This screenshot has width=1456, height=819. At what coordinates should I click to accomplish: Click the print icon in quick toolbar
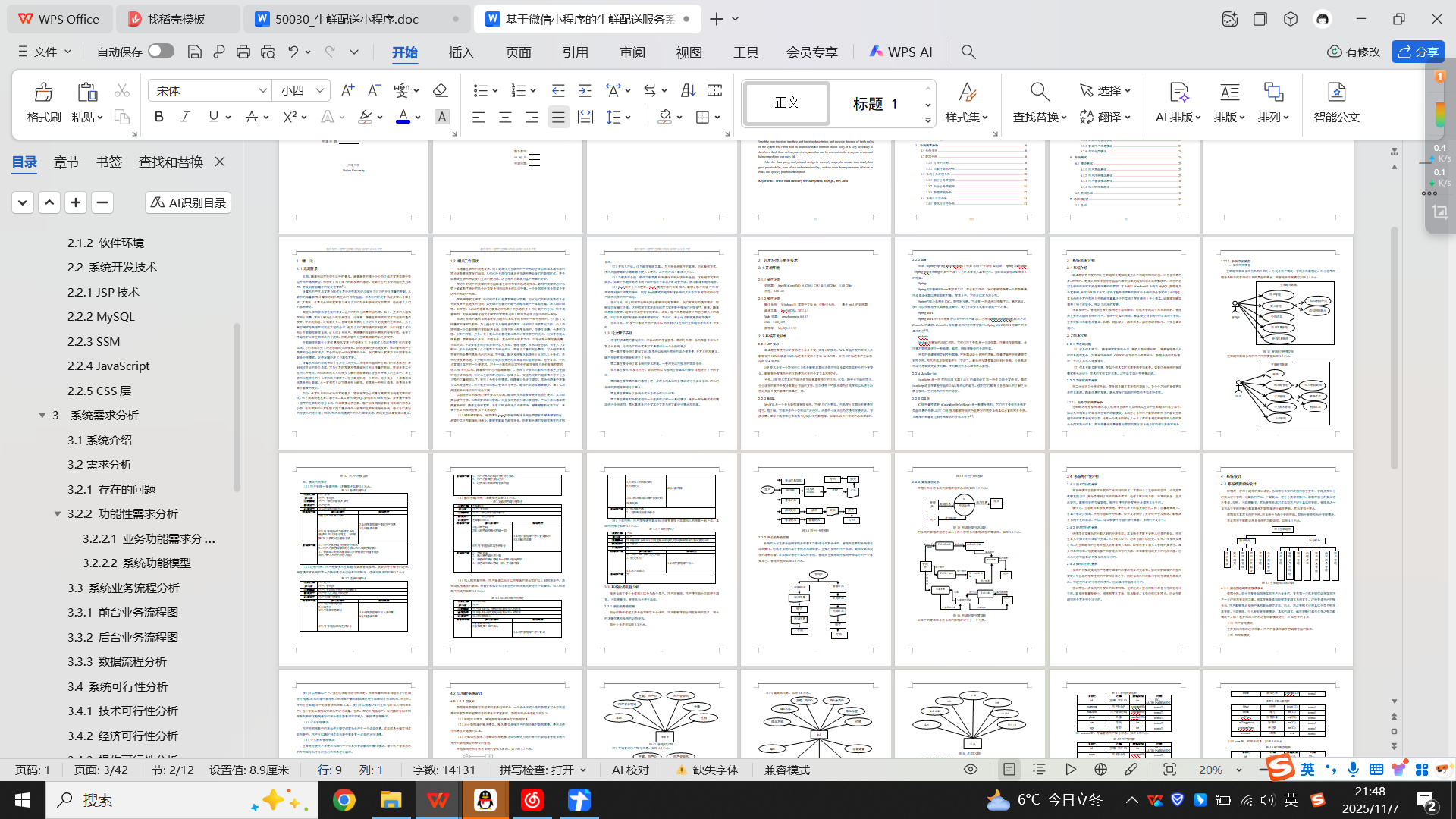[x=243, y=52]
